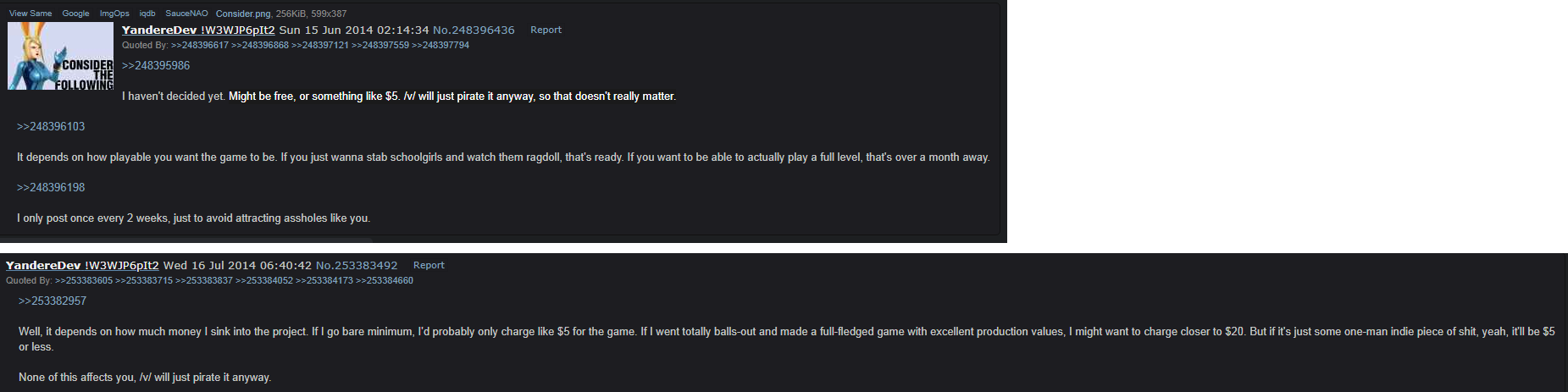This screenshot has width=1568, height=392.
Task: Open backlink >>248396617 in Quoted By
Action: (200, 45)
